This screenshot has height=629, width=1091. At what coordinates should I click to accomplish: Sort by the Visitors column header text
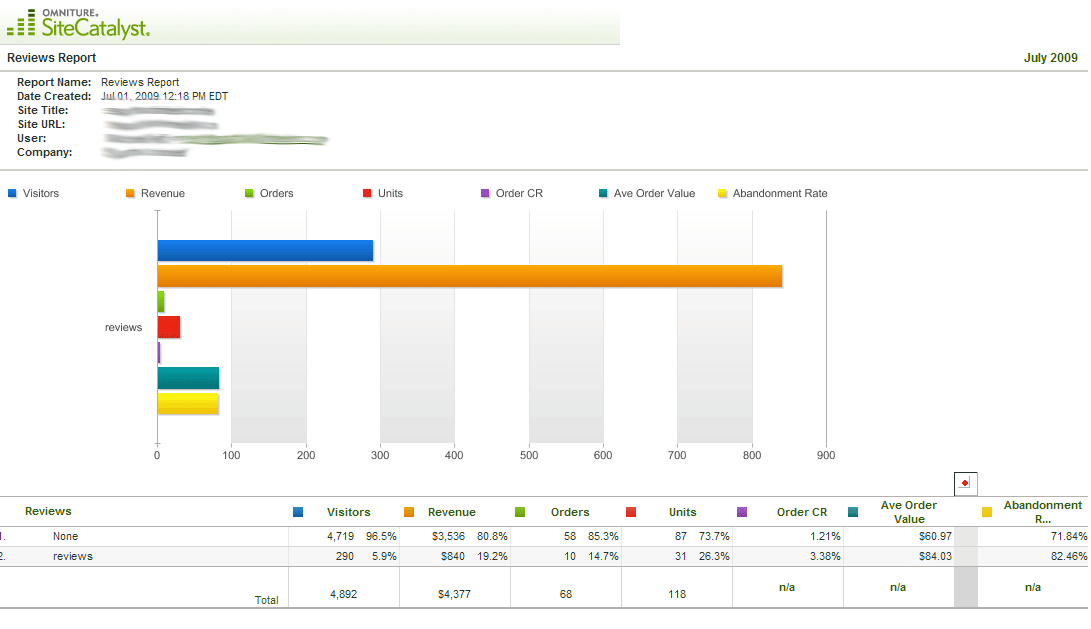[348, 512]
